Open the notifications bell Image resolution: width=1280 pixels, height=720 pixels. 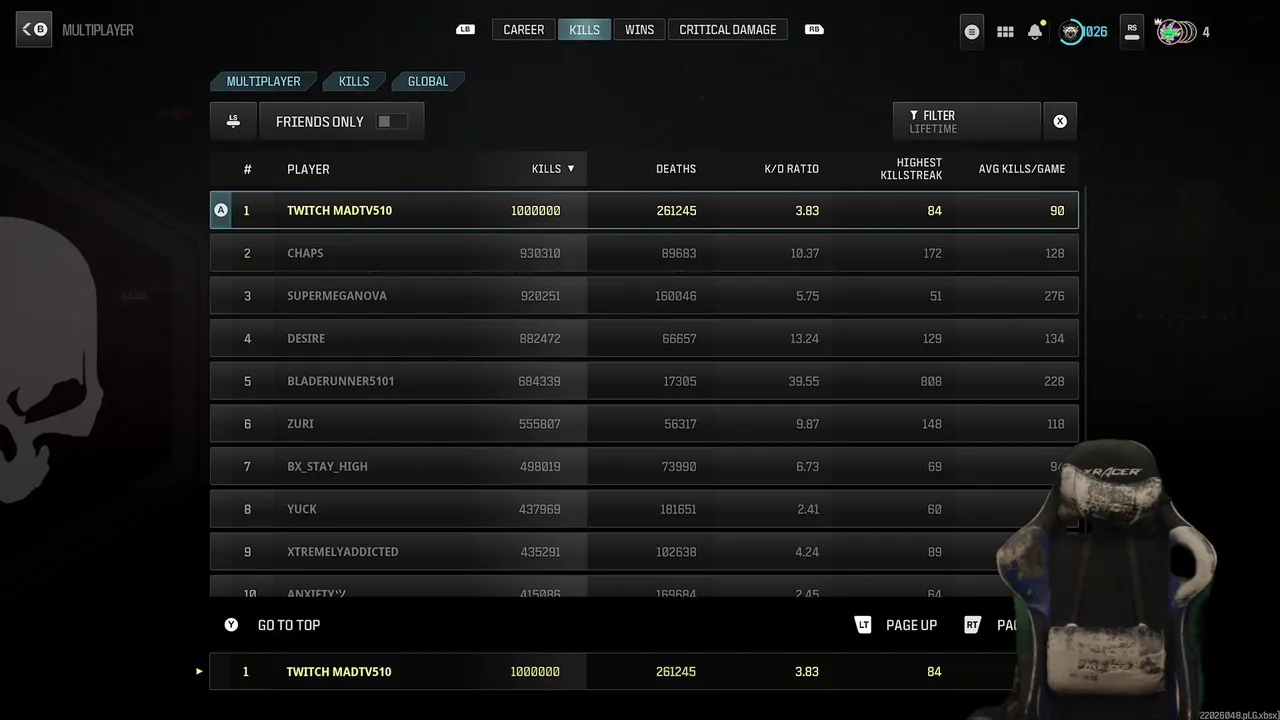click(x=1035, y=31)
